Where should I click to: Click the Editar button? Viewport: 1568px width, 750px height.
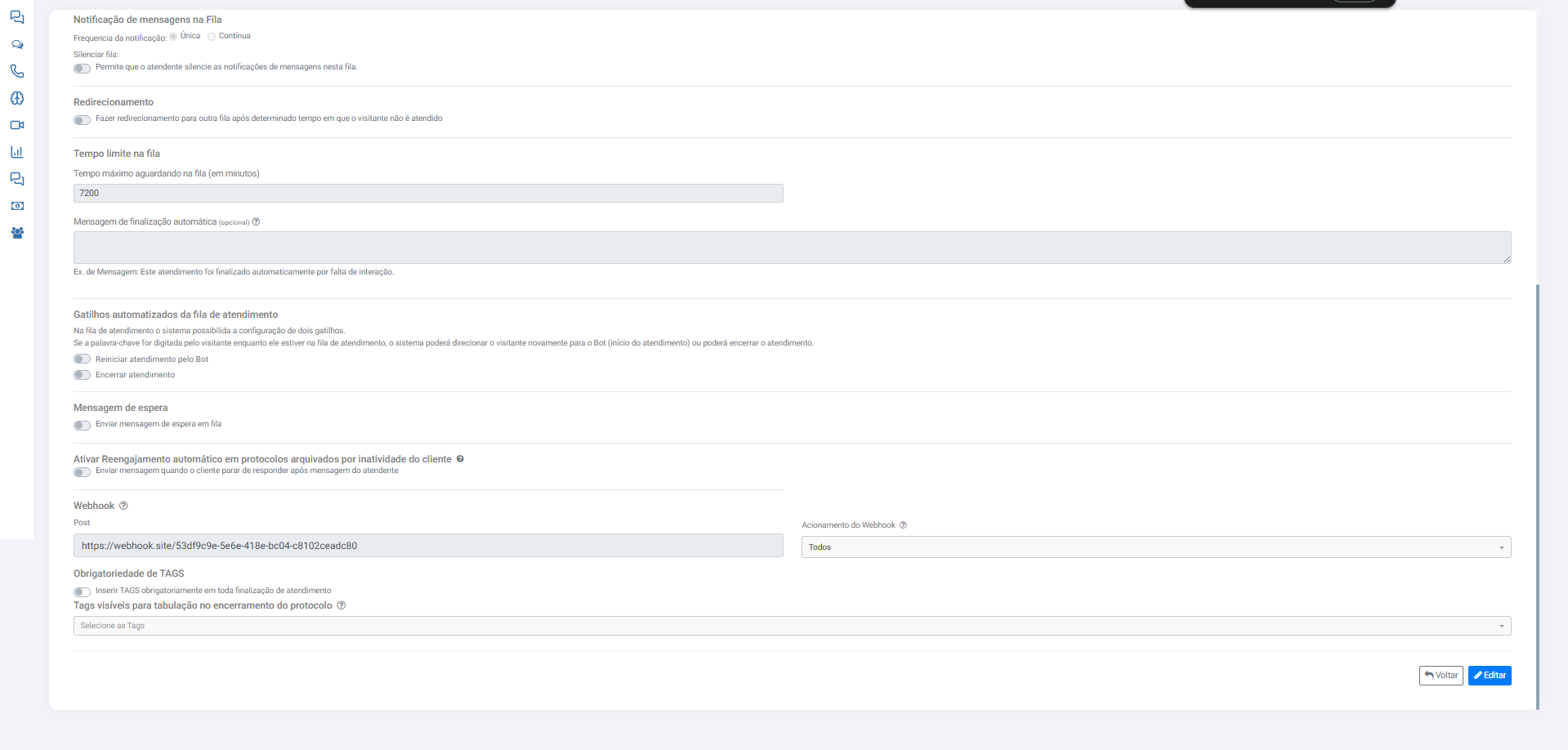pyautogui.click(x=1490, y=676)
